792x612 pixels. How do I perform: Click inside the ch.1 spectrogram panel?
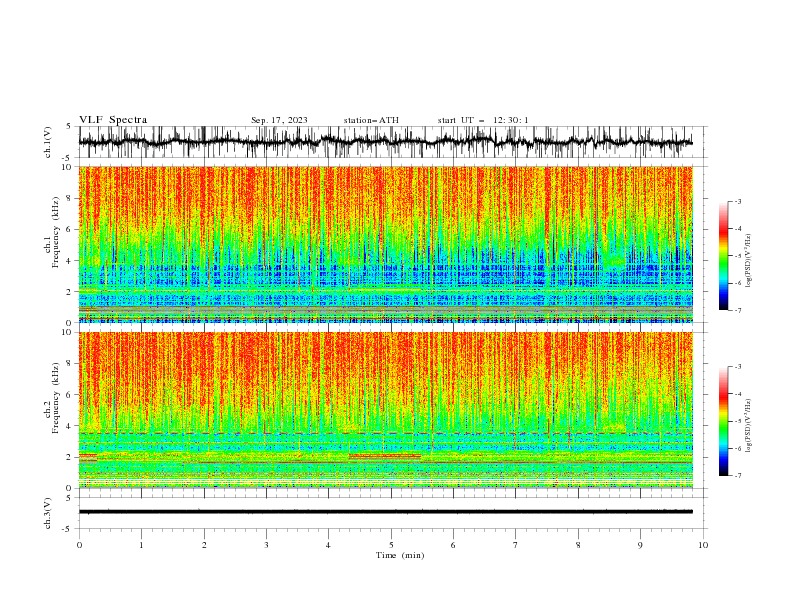(385, 244)
